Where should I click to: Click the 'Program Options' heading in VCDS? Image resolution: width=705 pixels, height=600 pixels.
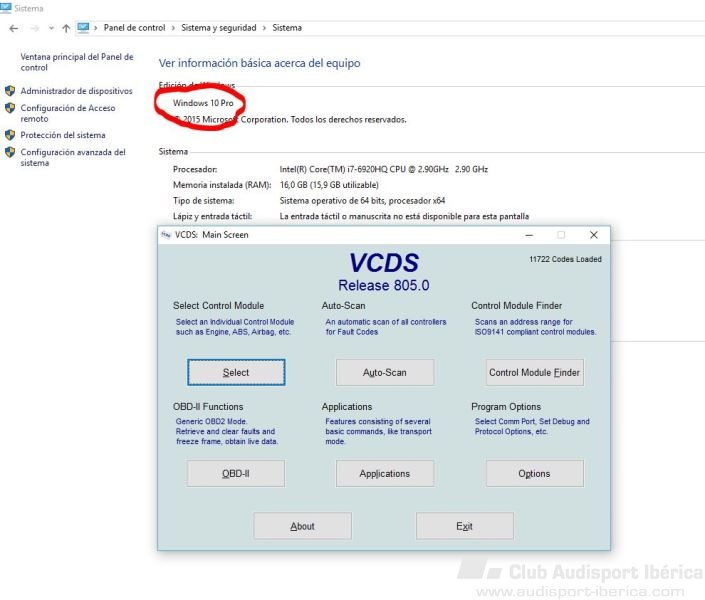(506, 407)
